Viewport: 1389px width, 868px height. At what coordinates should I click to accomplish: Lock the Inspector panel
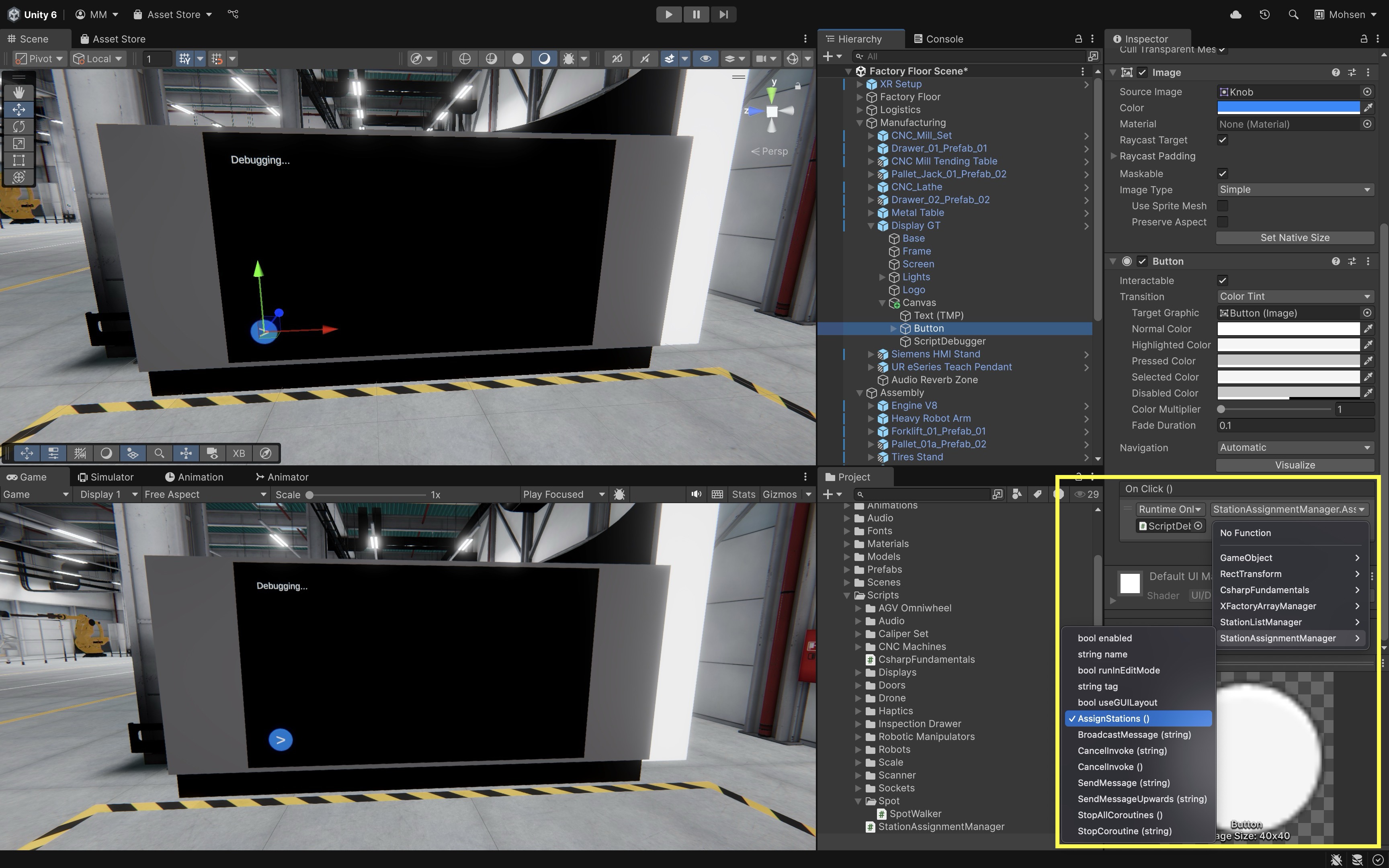[1364, 39]
